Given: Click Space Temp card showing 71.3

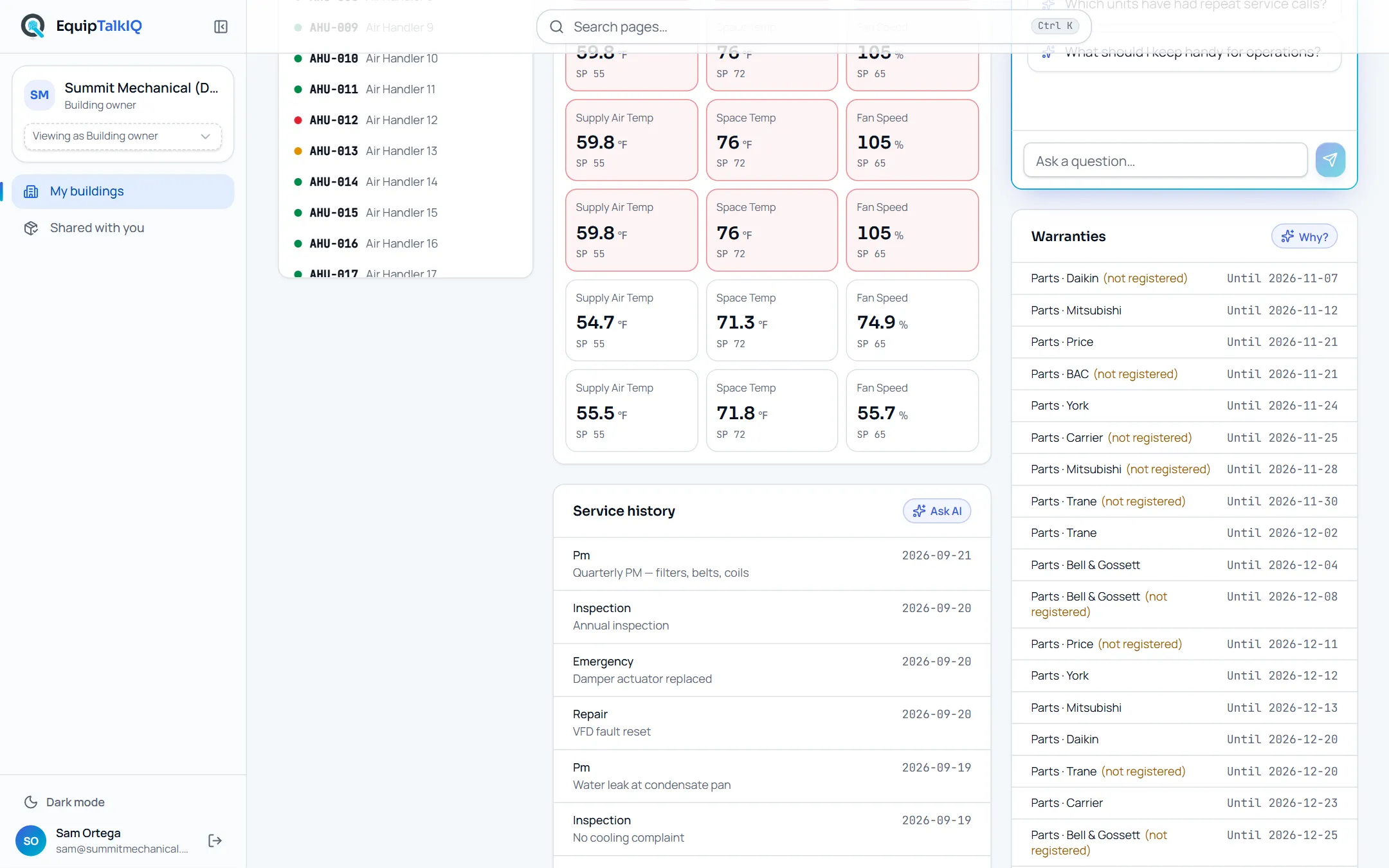Looking at the screenshot, I should point(772,320).
